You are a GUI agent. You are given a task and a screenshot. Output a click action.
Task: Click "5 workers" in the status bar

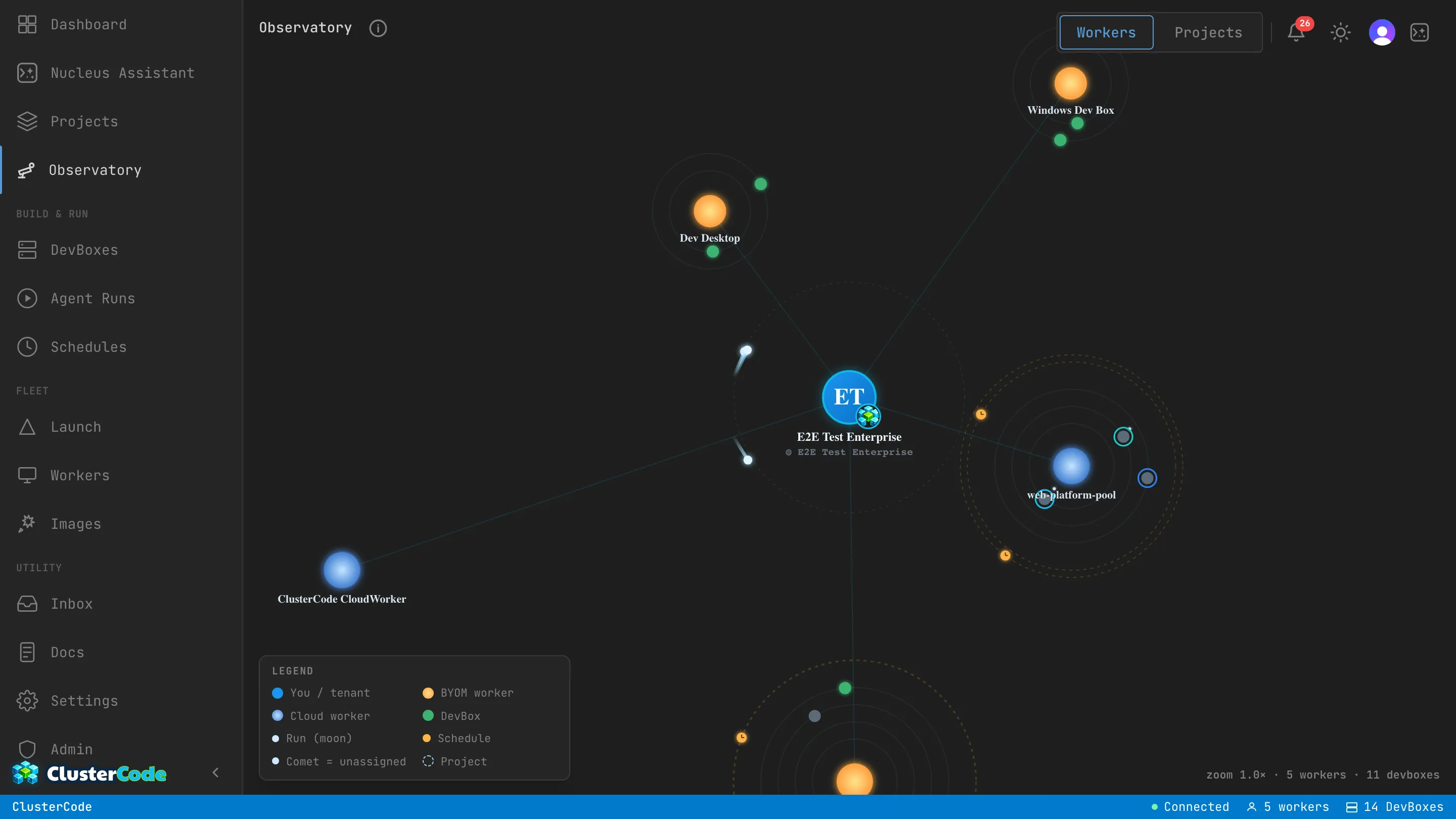1288,806
